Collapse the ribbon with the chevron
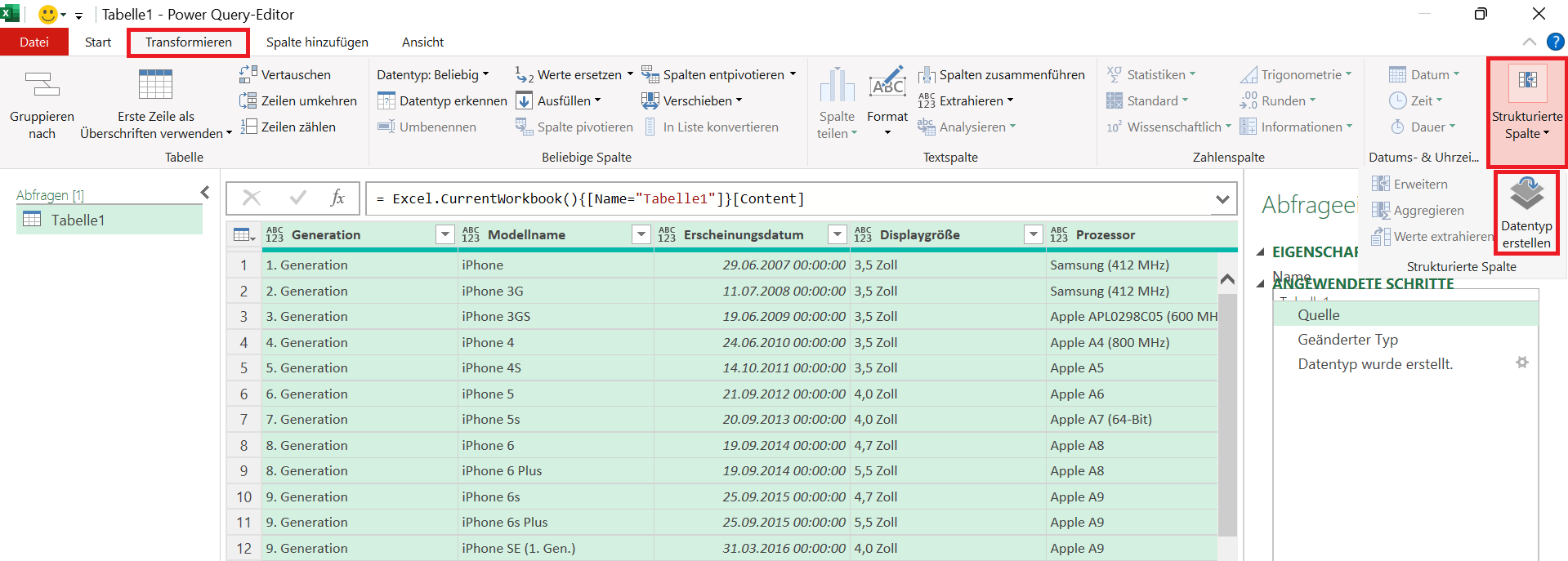 [1529, 42]
